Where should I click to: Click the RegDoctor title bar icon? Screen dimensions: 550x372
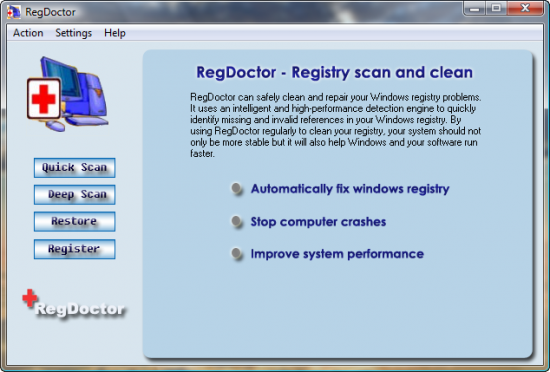coord(14,12)
